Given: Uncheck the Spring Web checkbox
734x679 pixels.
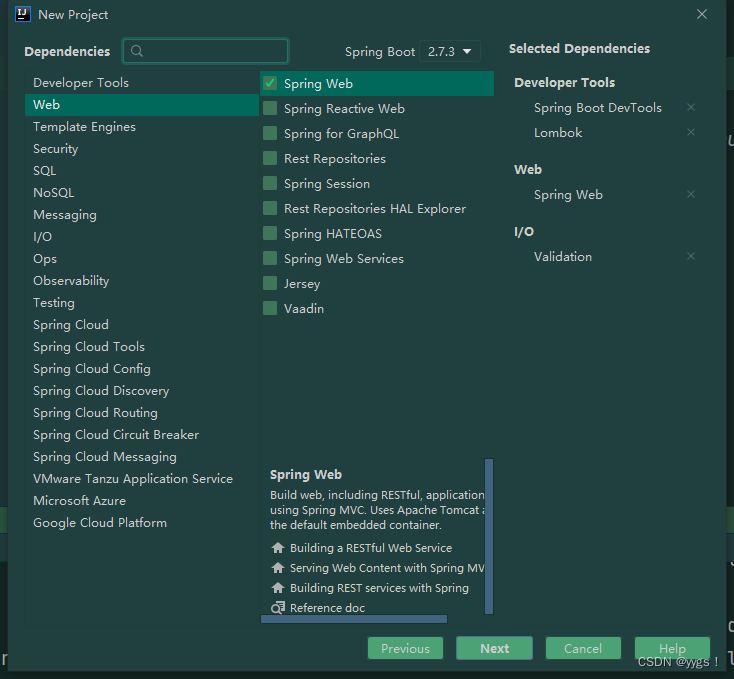Looking at the screenshot, I should pos(270,84).
